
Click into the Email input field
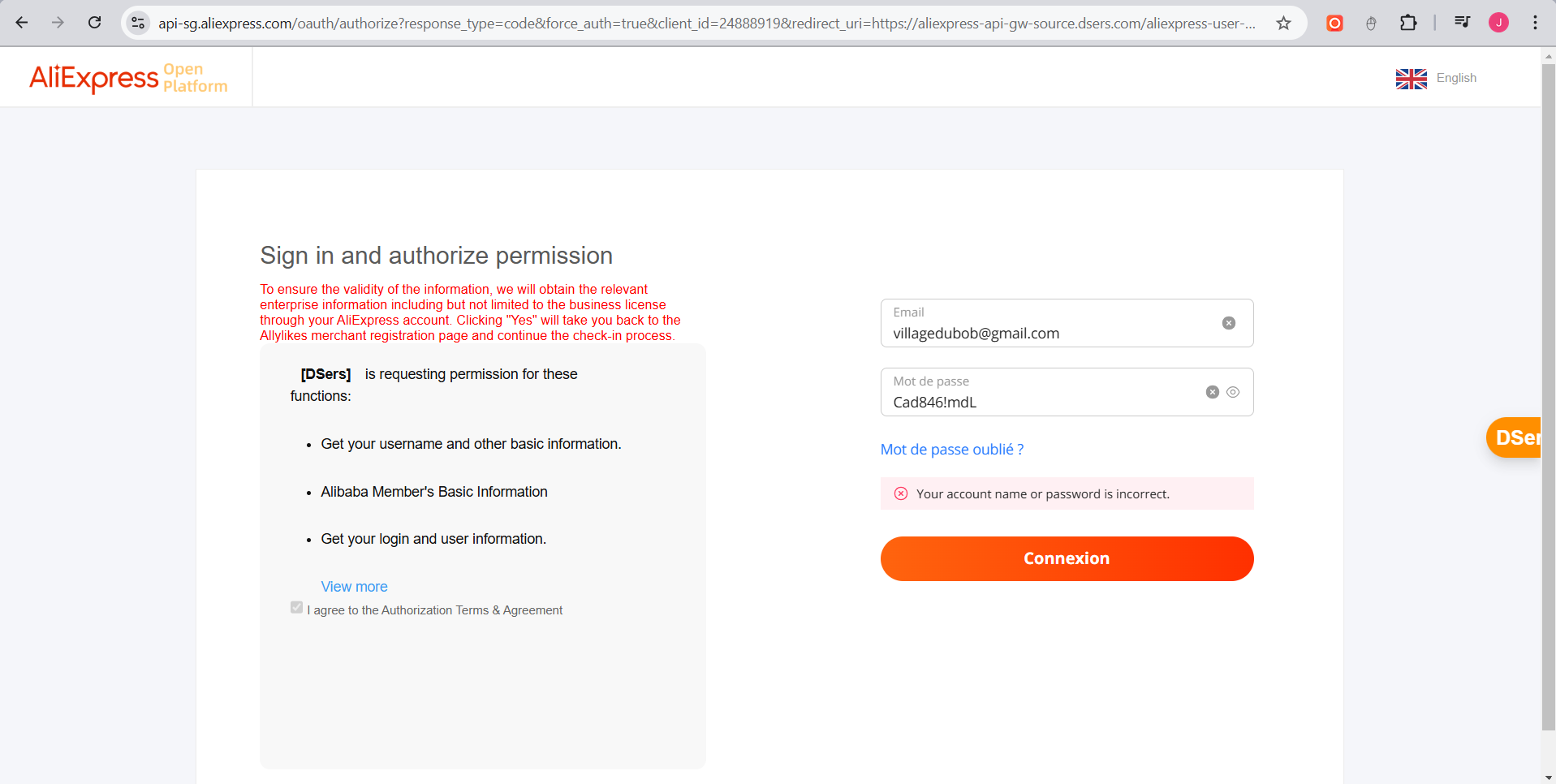(x=1047, y=333)
